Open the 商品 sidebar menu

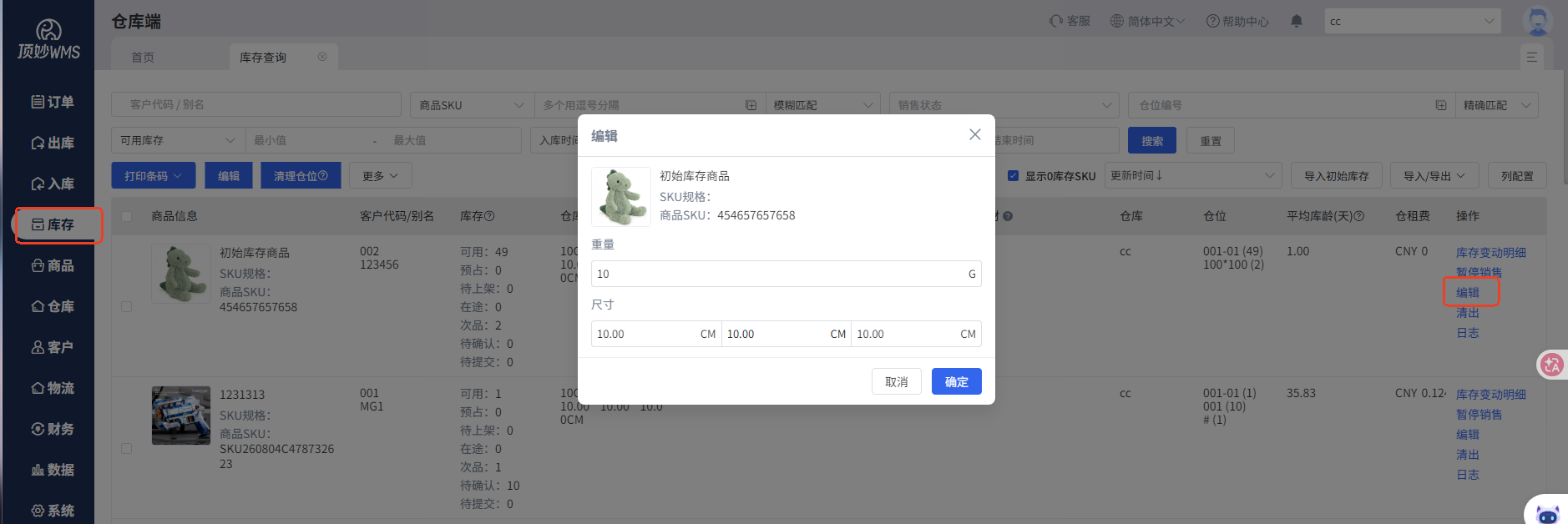point(53,265)
